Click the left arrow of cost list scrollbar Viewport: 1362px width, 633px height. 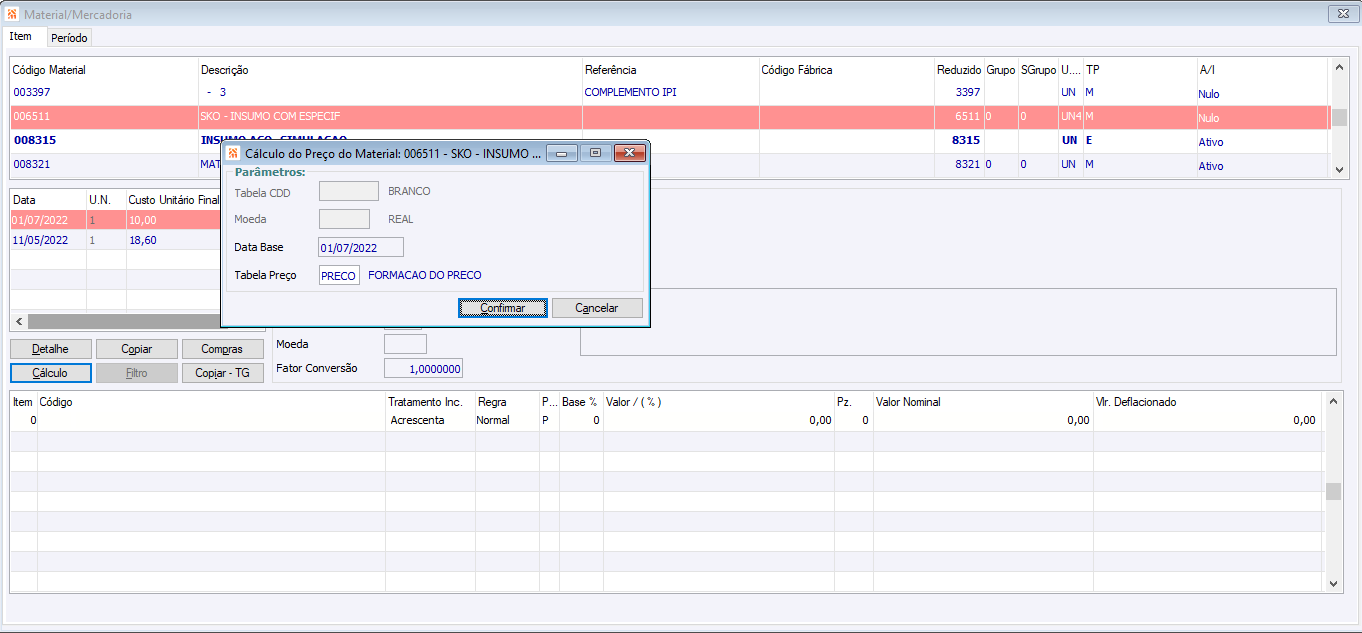(18, 322)
